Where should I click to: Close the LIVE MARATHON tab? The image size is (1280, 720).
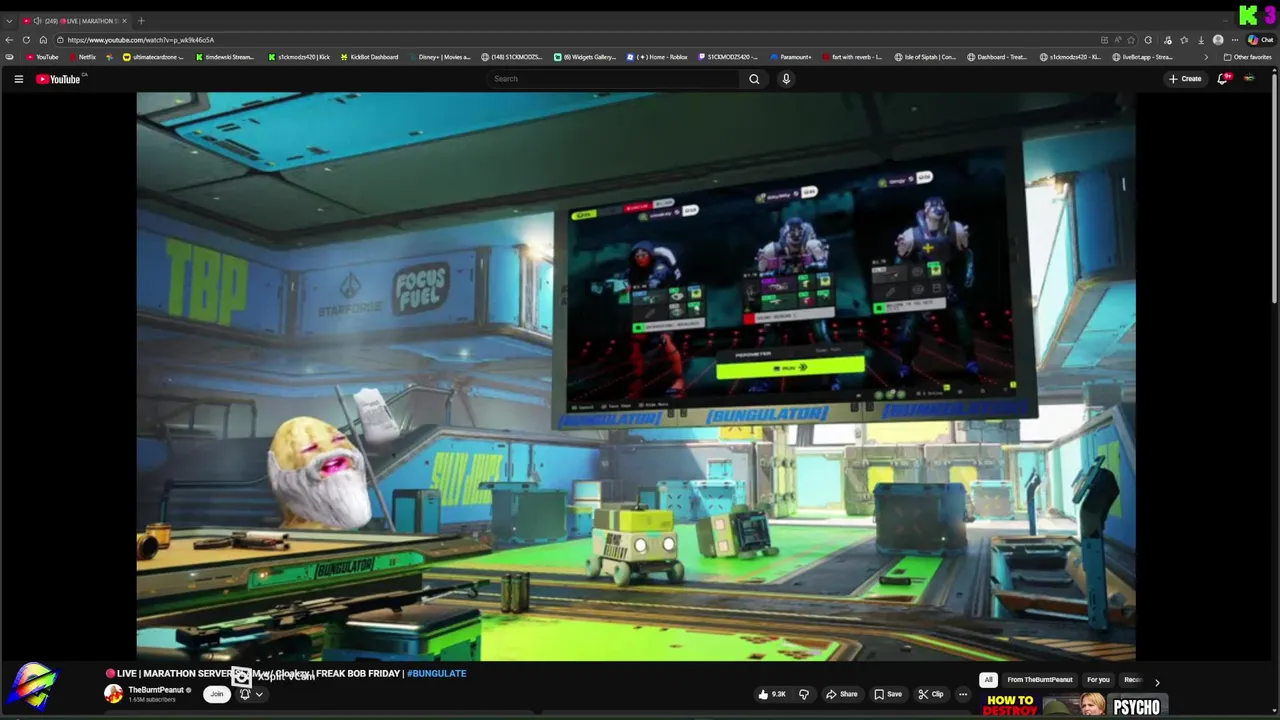tap(125, 21)
